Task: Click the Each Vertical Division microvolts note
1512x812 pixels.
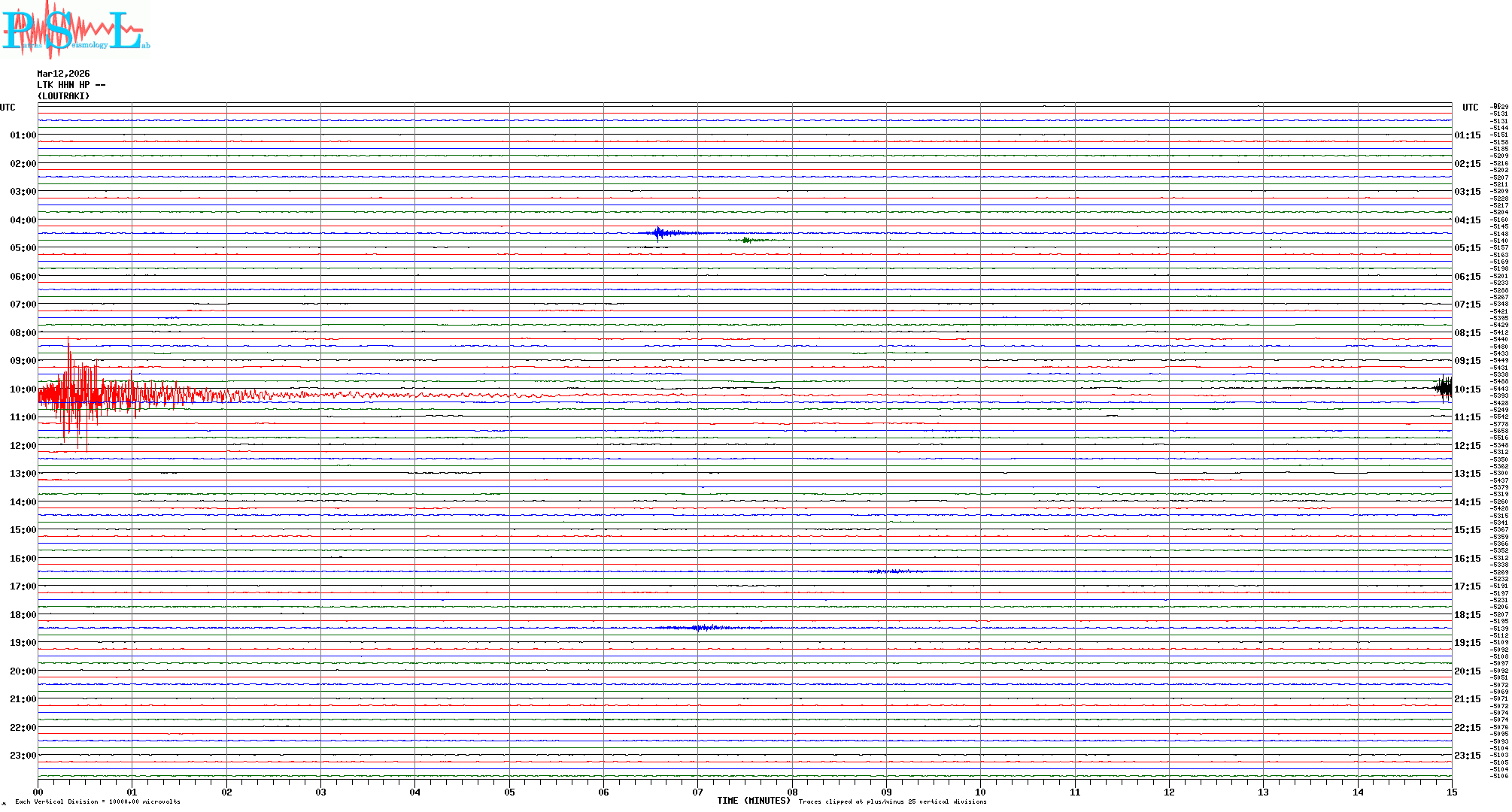Action: tap(98, 801)
